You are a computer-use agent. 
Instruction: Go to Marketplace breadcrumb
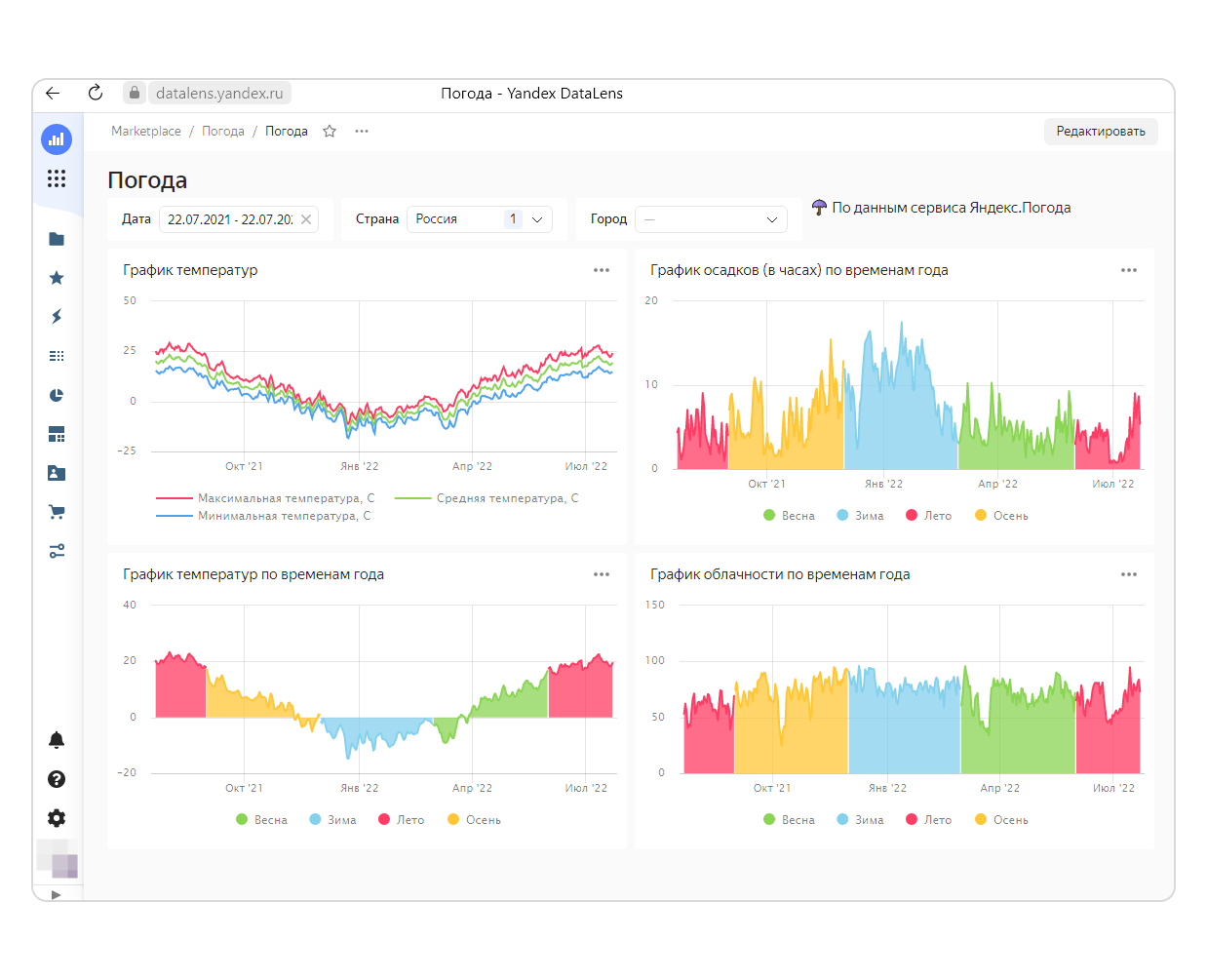pyautogui.click(x=146, y=132)
